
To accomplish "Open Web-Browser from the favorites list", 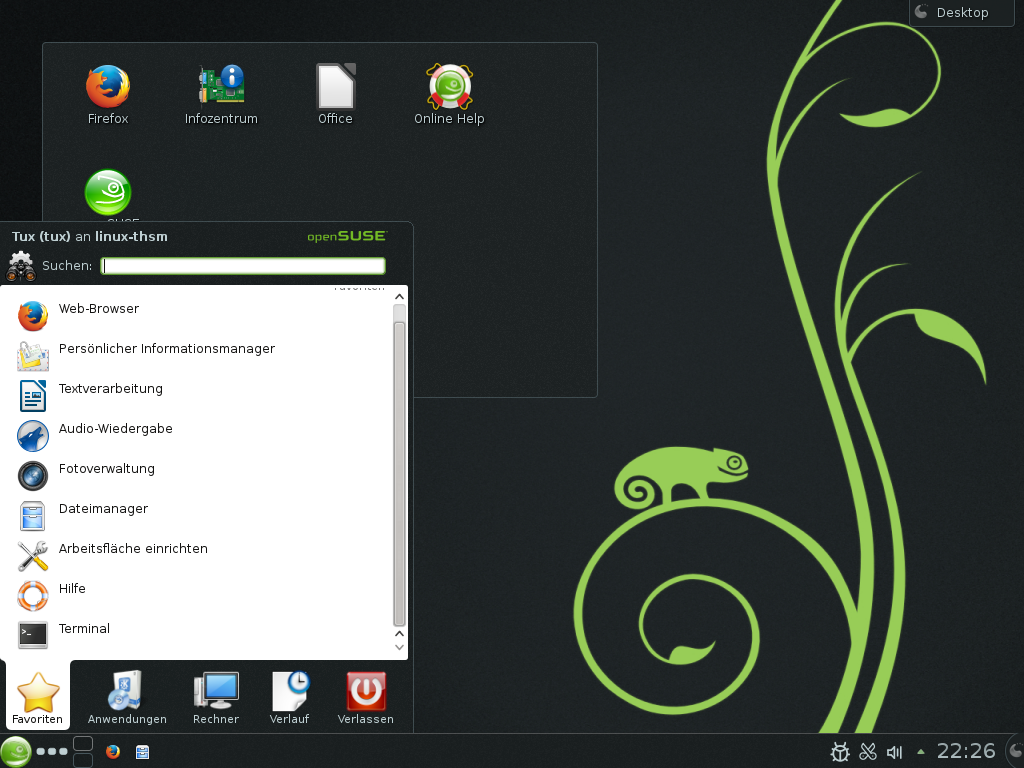I will [x=98, y=309].
